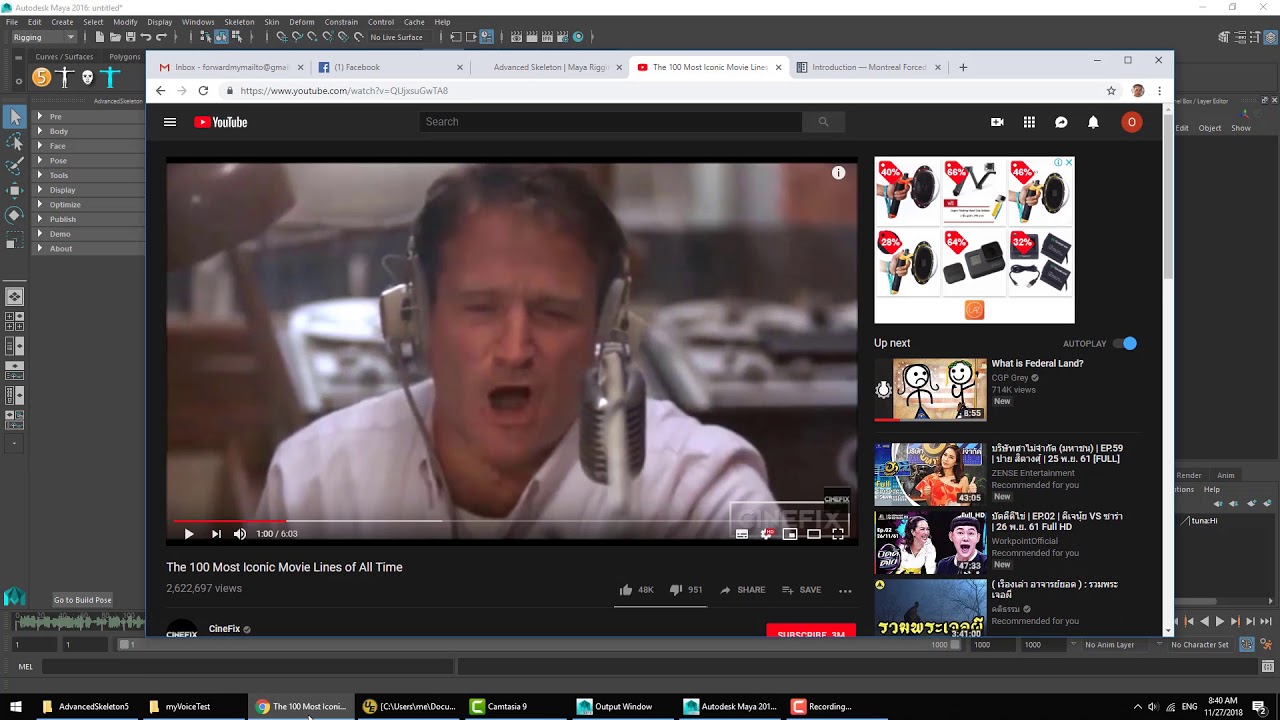Open a new Chrome tab

[x=963, y=68]
